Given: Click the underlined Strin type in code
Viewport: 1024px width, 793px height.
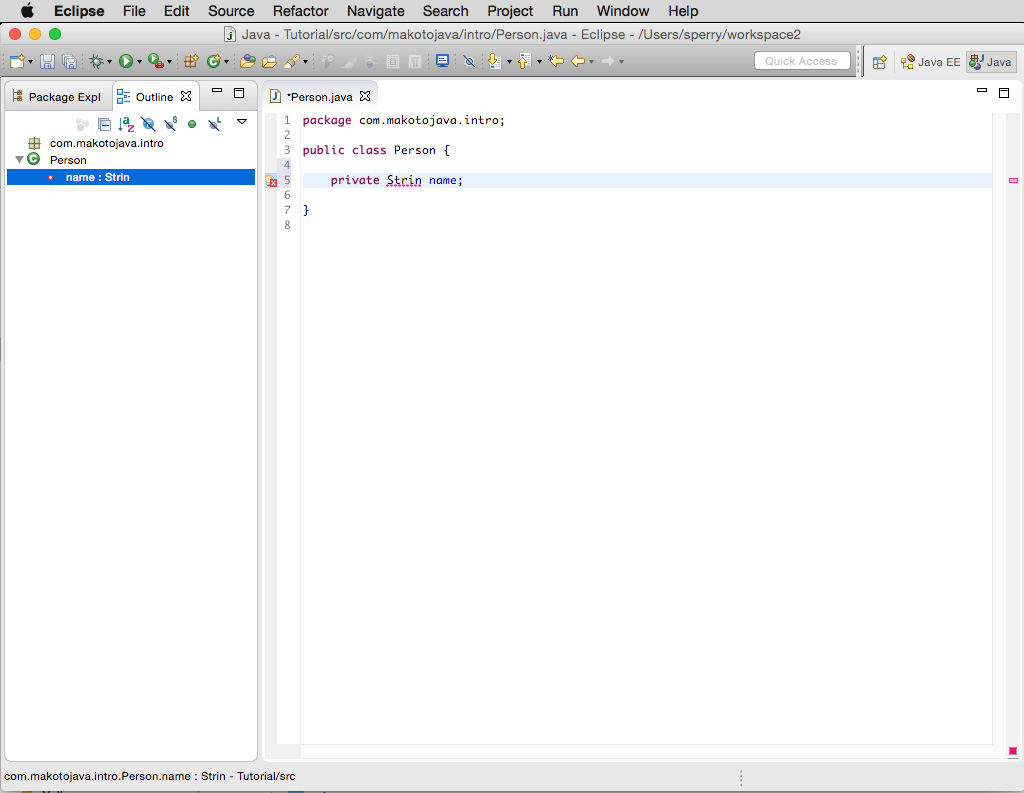Looking at the screenshot, I should 404,180.
